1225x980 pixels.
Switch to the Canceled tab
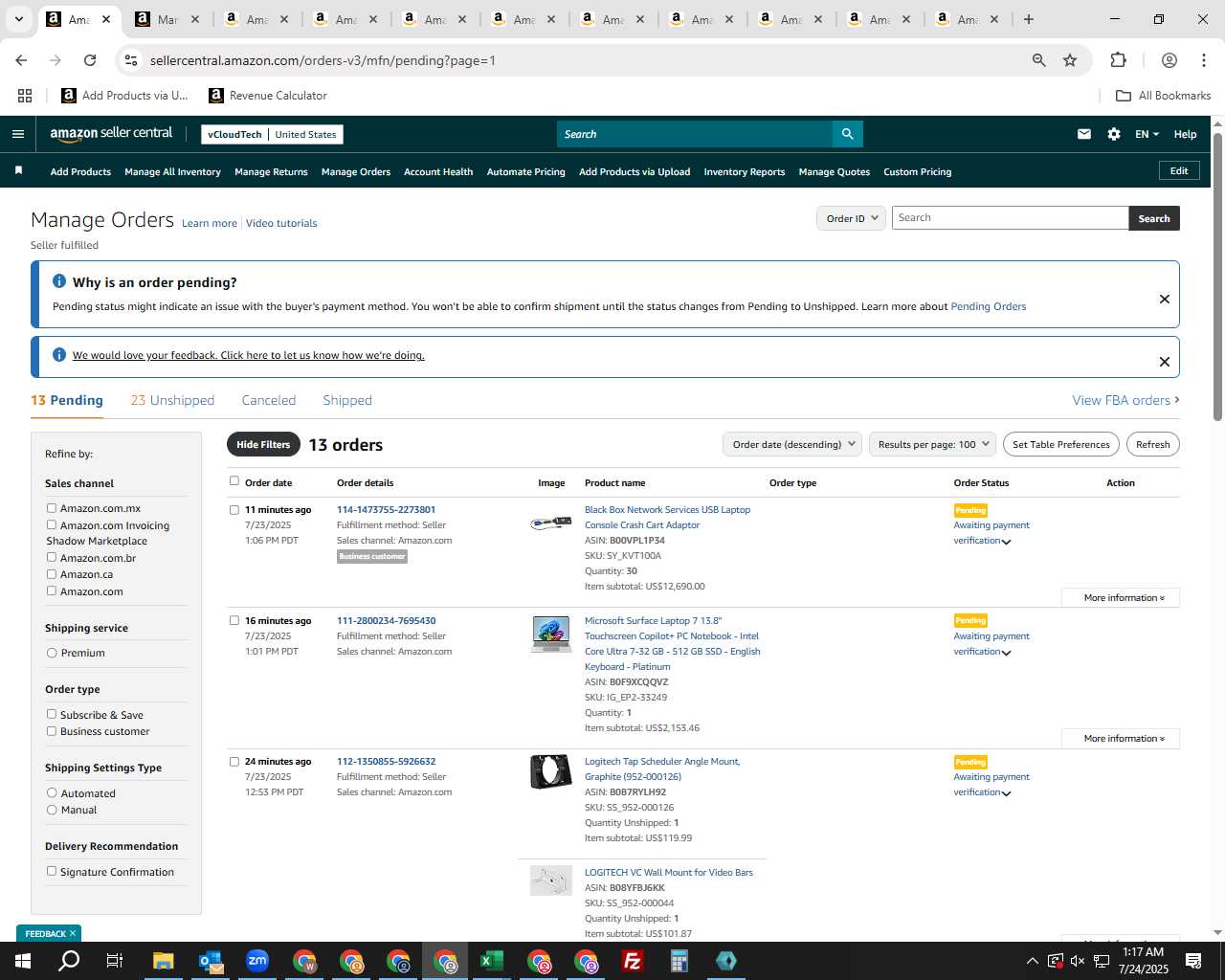(x=269, y=400)
